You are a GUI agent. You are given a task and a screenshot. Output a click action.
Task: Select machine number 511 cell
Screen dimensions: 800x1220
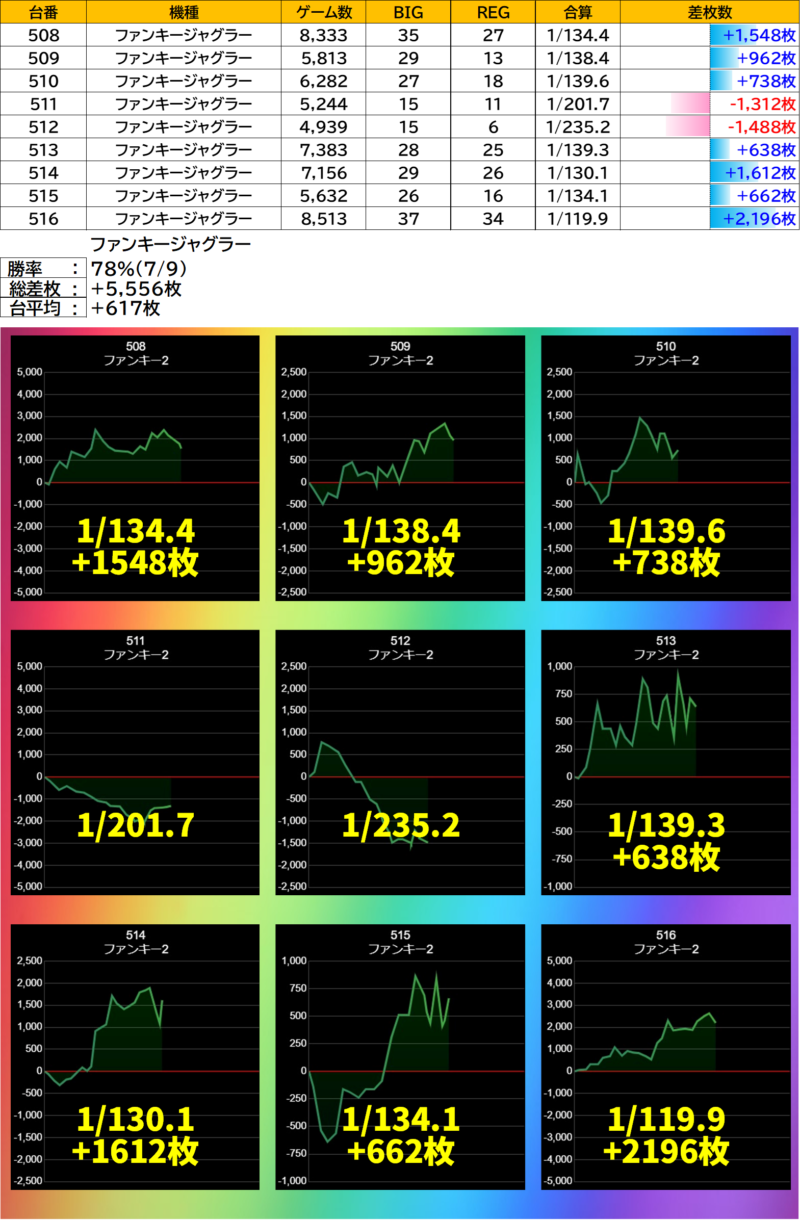tap(44, 104)
